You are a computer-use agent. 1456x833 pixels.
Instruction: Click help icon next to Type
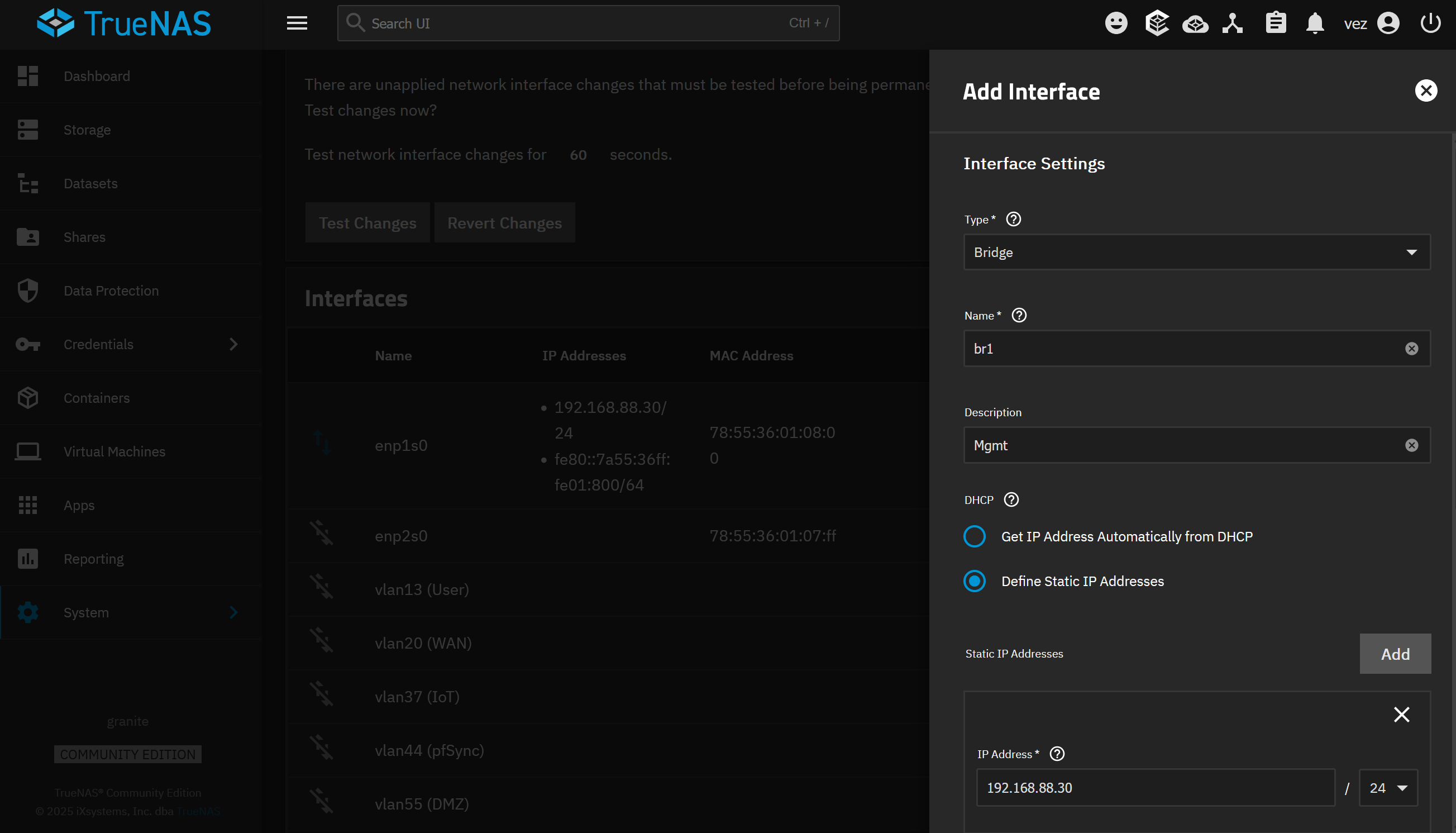(1013, 219)
